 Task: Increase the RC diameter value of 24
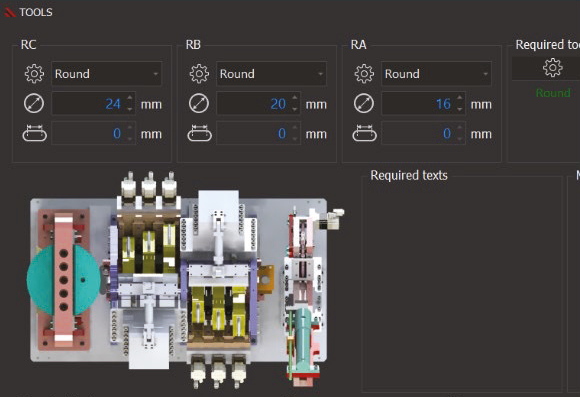[130, 98]
